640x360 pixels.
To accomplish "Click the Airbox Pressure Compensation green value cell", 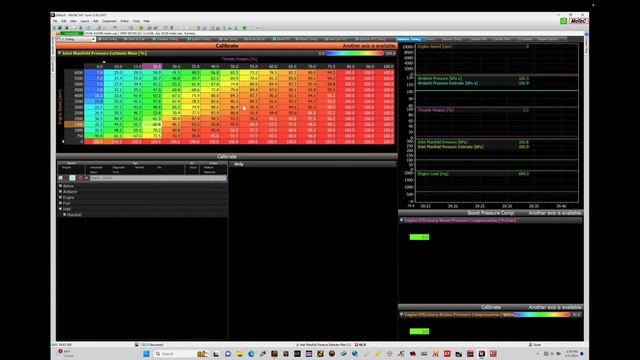I will coord(419,331).
